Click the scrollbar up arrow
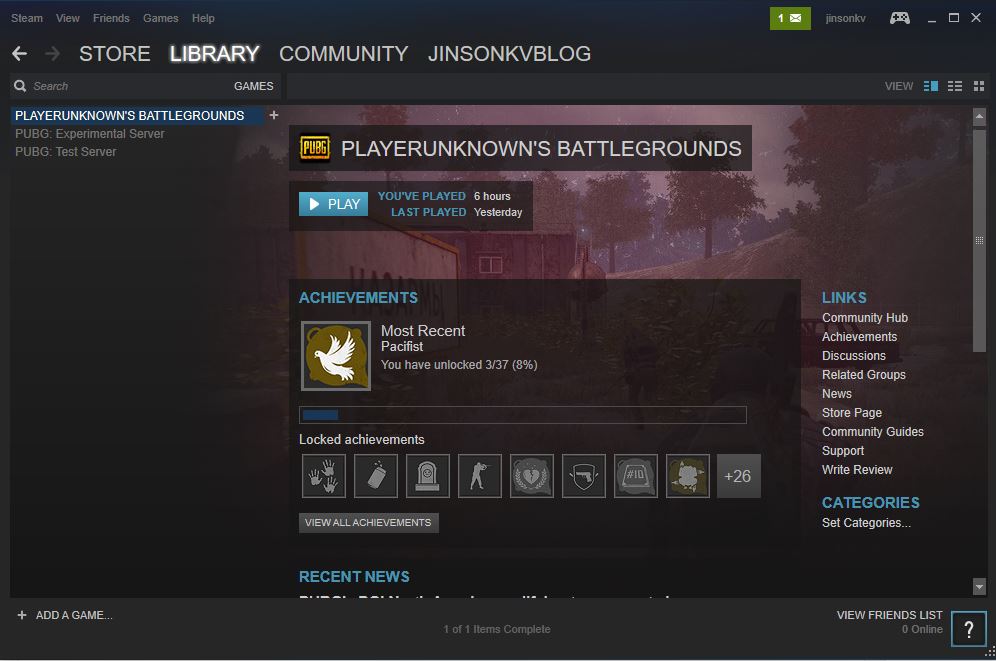 (x=979, y=116)
